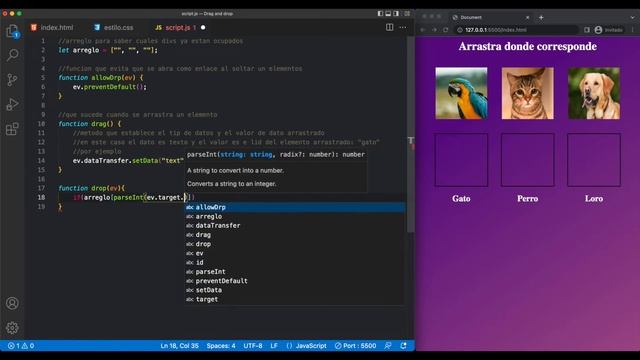Open the Run and Debug view
The image size is (640, 360).
[12, 104]
